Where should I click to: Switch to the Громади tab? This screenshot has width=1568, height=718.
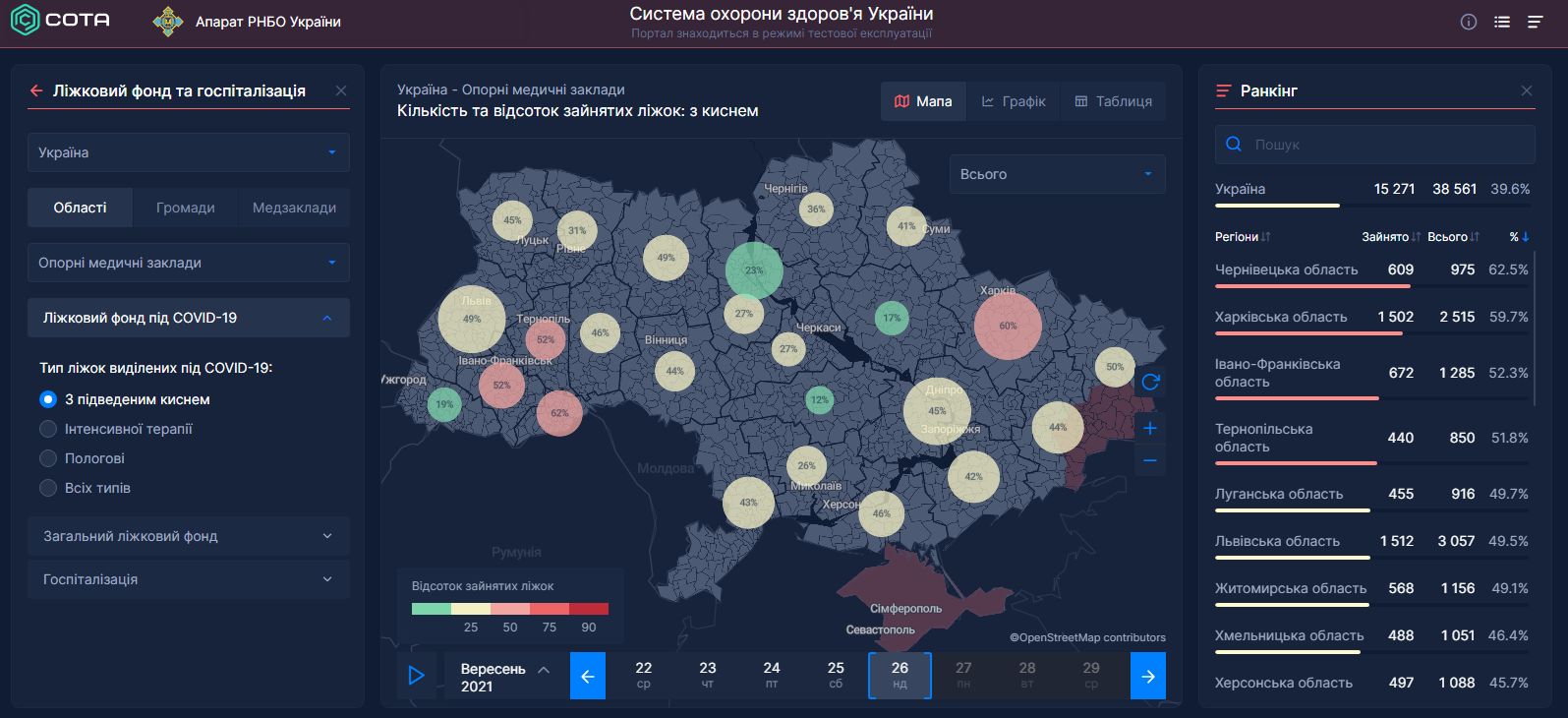pyautogui.click(x=185, y=208)
